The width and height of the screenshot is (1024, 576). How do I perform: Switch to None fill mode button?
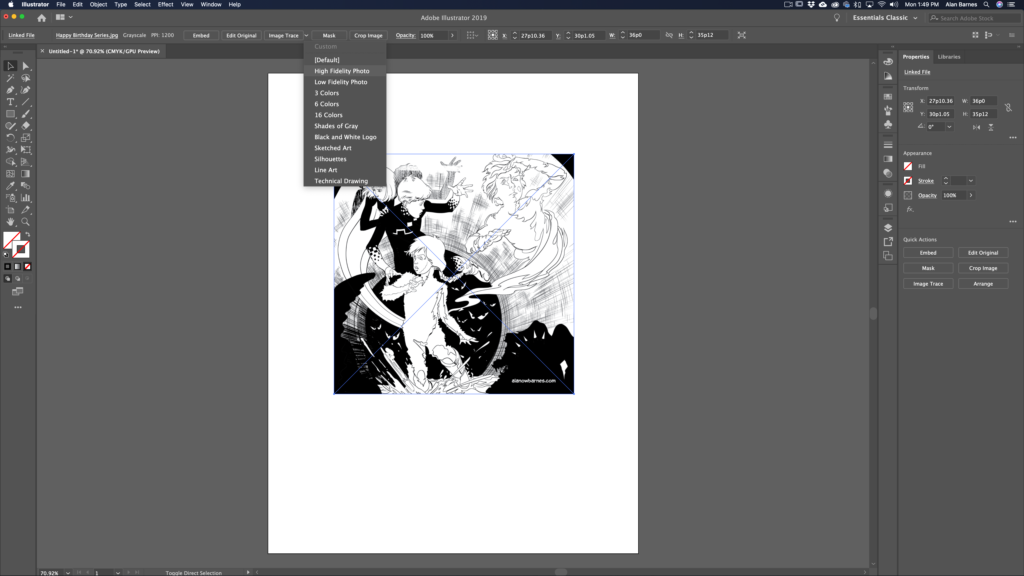click(27, 266)
